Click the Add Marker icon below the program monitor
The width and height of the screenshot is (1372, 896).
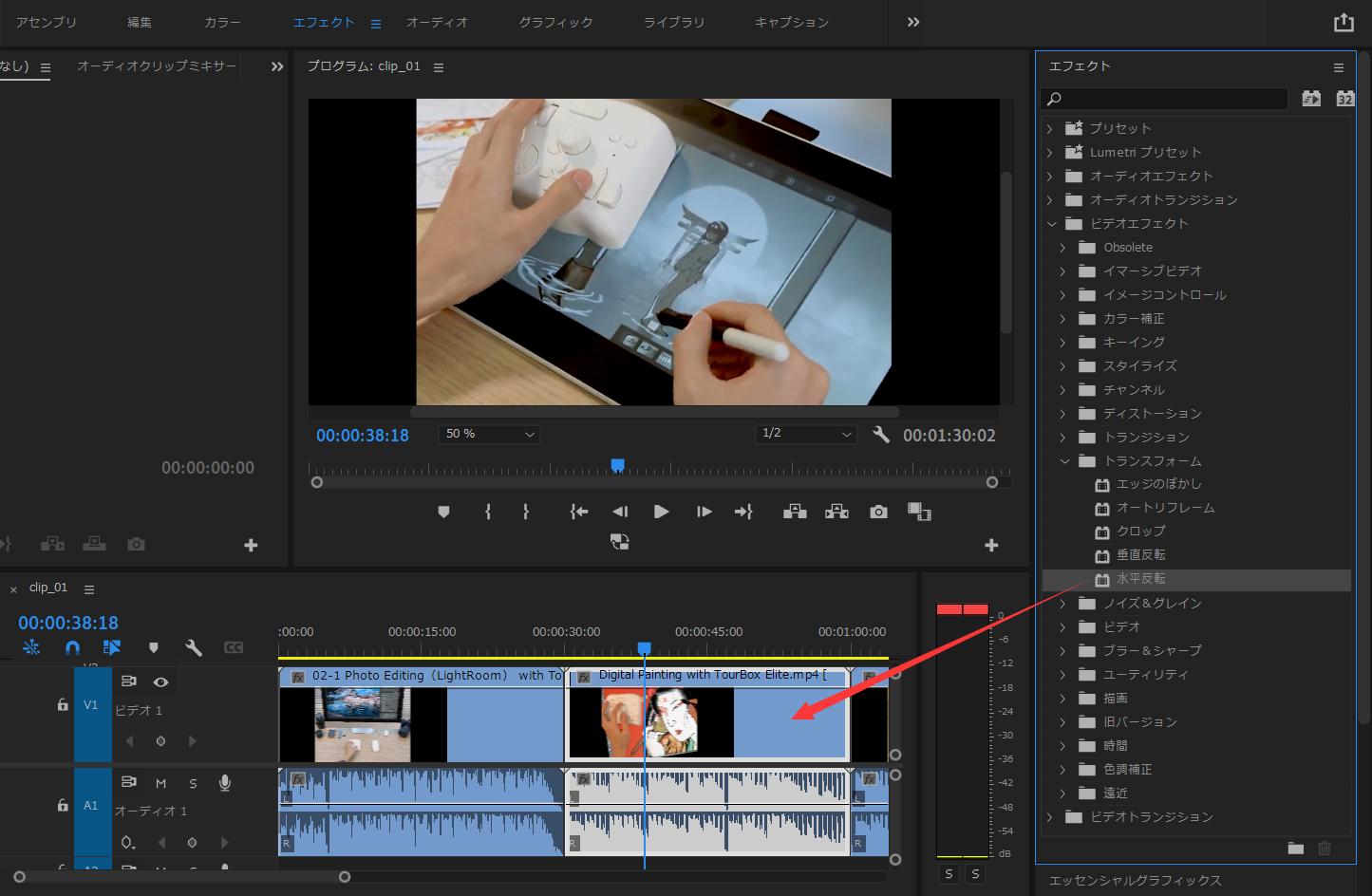(442, 511)
